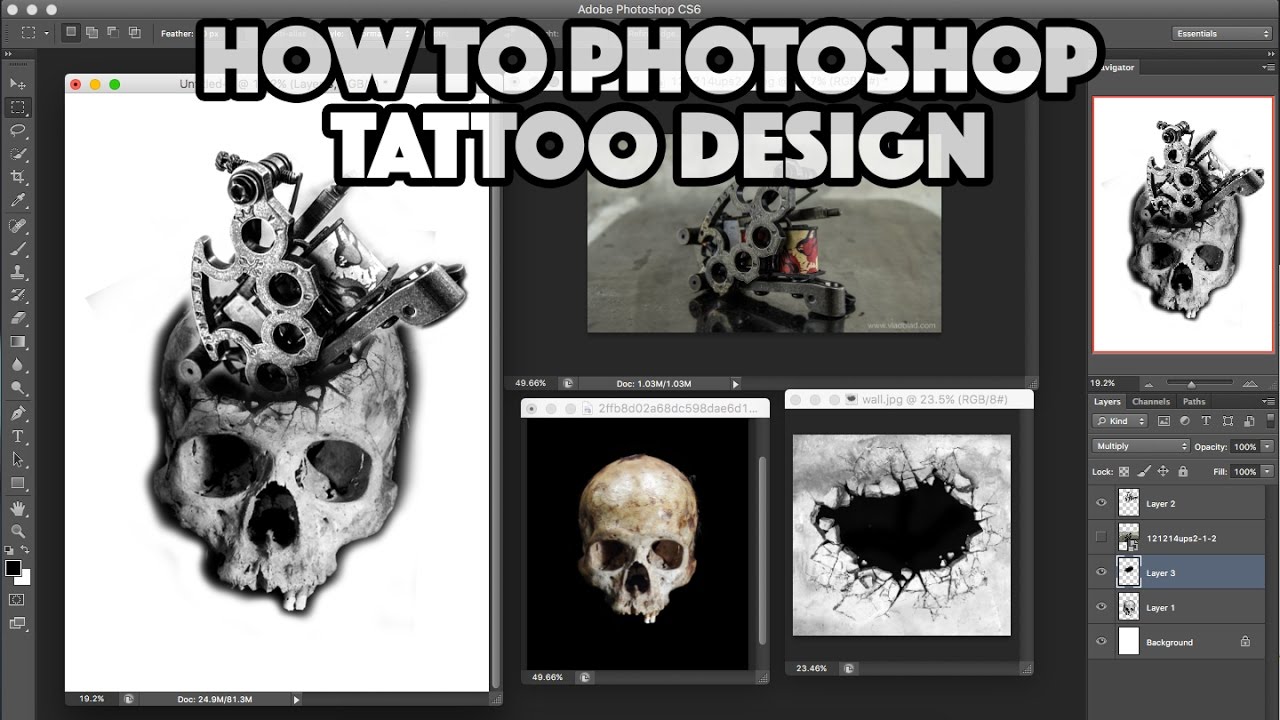The width and height of the screenshot is (1280, 720).
Task: Click the wall.jpg window title bar
Action: pyautogui.click(x=909, y=399)
